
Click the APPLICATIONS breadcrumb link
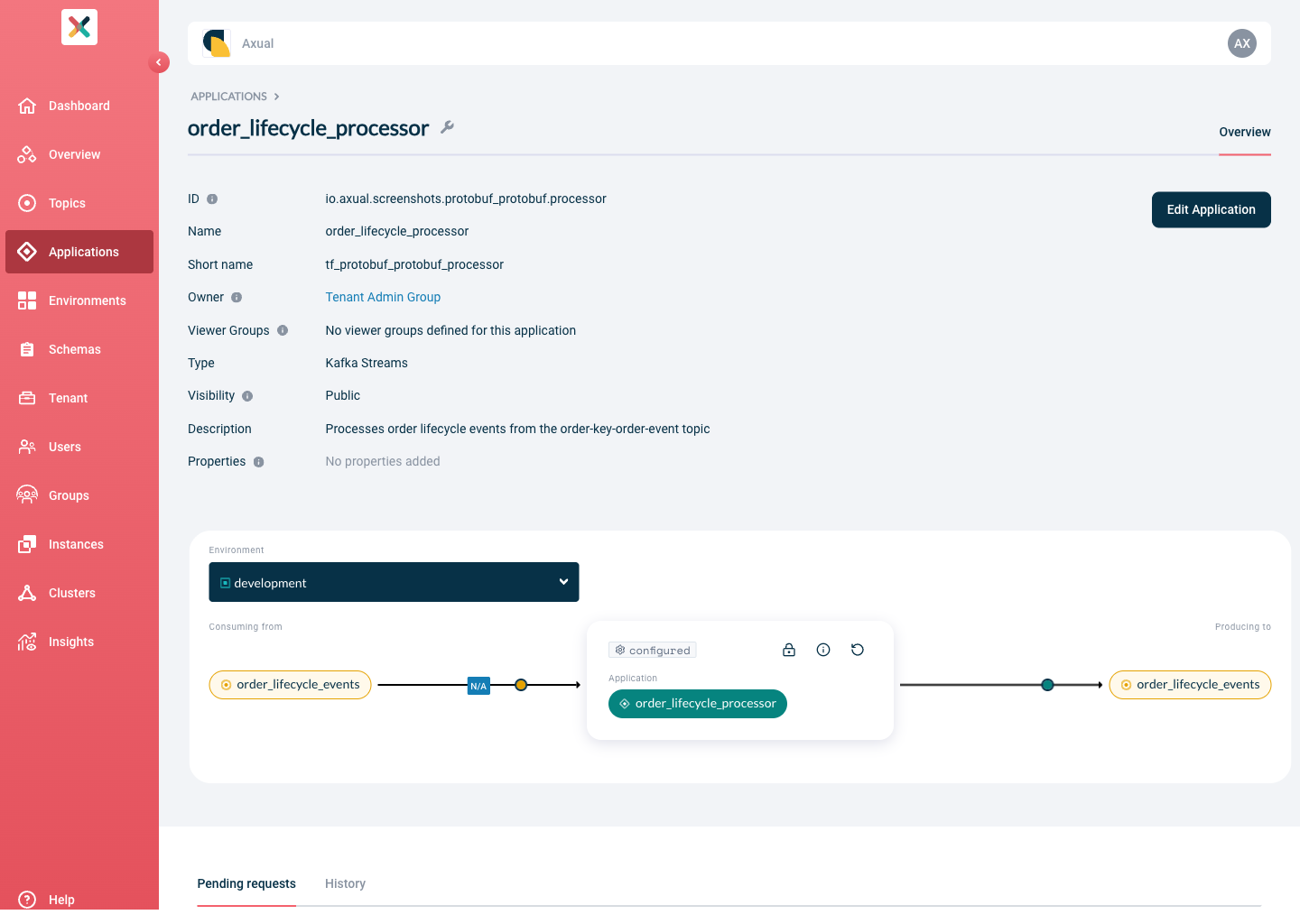click(x=228, y=97)
